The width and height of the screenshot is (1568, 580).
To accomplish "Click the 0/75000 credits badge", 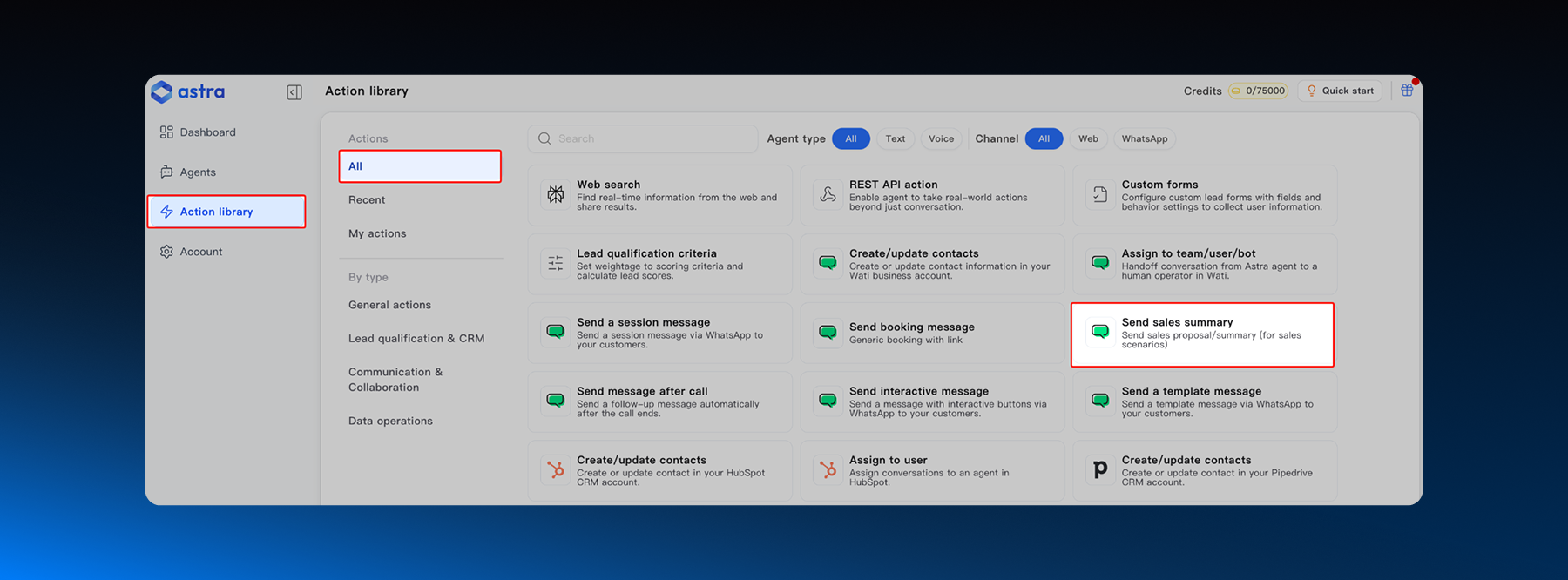I will (1259, 91).
